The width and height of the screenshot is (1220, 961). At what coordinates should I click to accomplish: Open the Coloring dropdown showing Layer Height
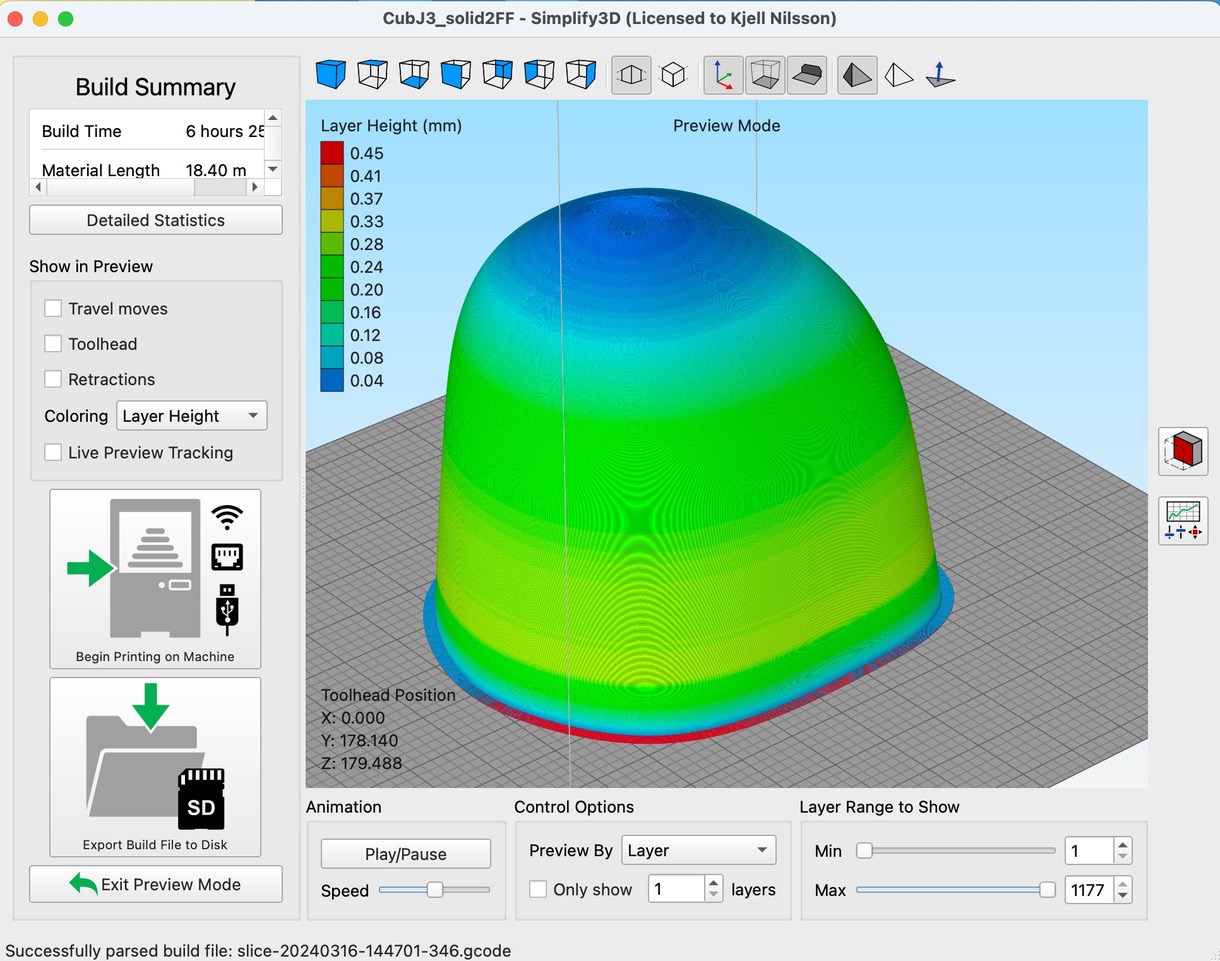click(192, 416)
